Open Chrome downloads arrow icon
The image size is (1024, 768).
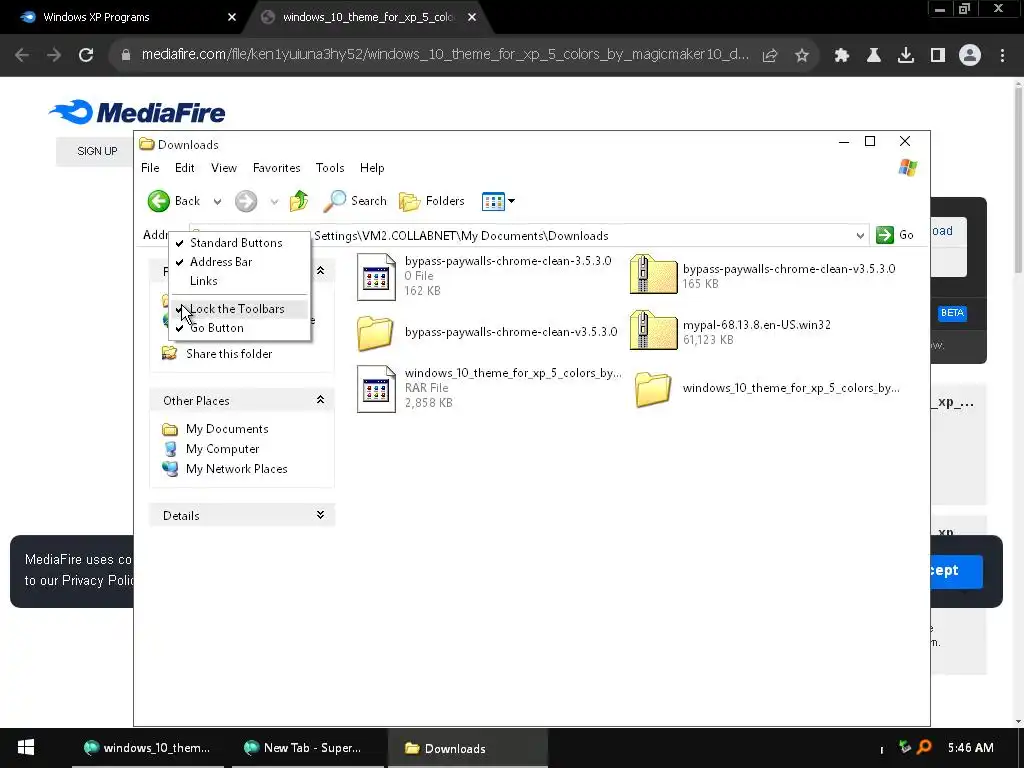click(905, 56)
